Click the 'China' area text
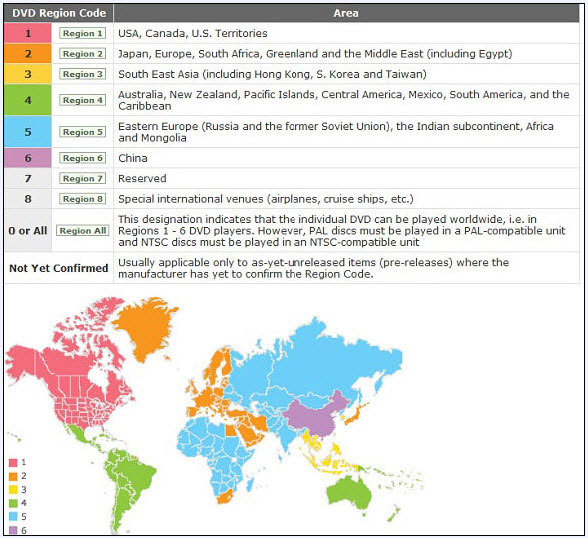588x538 pixels. tap(133, 158)
